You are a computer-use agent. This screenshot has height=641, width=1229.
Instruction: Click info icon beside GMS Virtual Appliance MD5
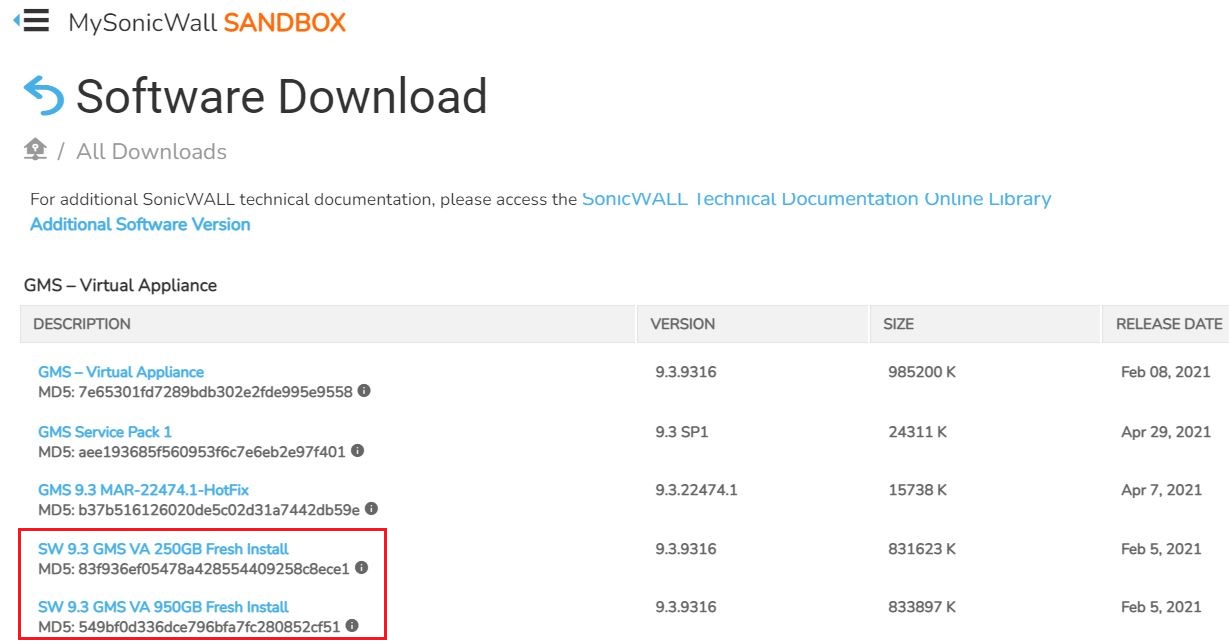pyautogui.click(x=364, y=391)
